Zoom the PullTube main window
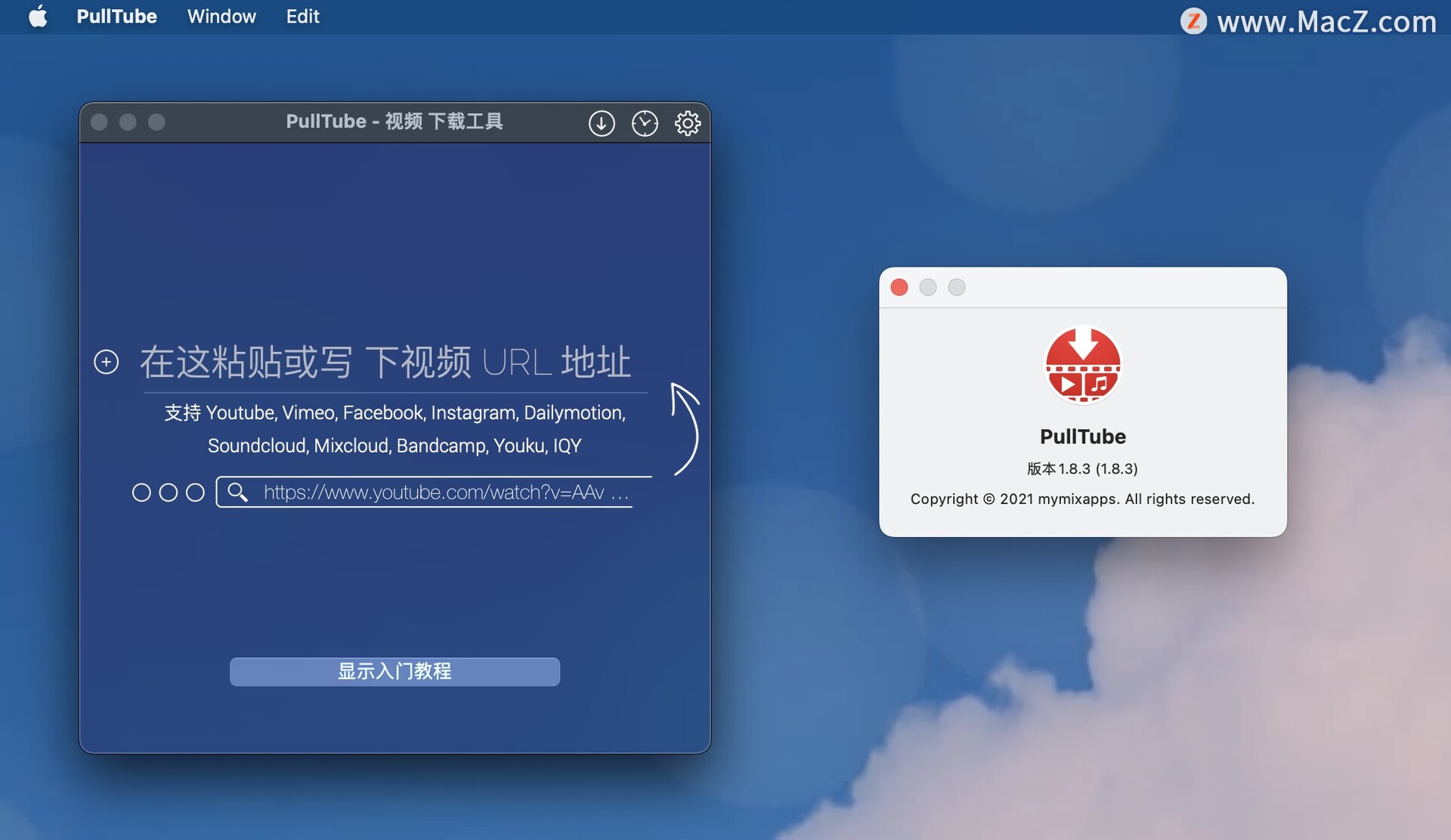The height and width of the screenshot is (840, 1451). point(156,122)
